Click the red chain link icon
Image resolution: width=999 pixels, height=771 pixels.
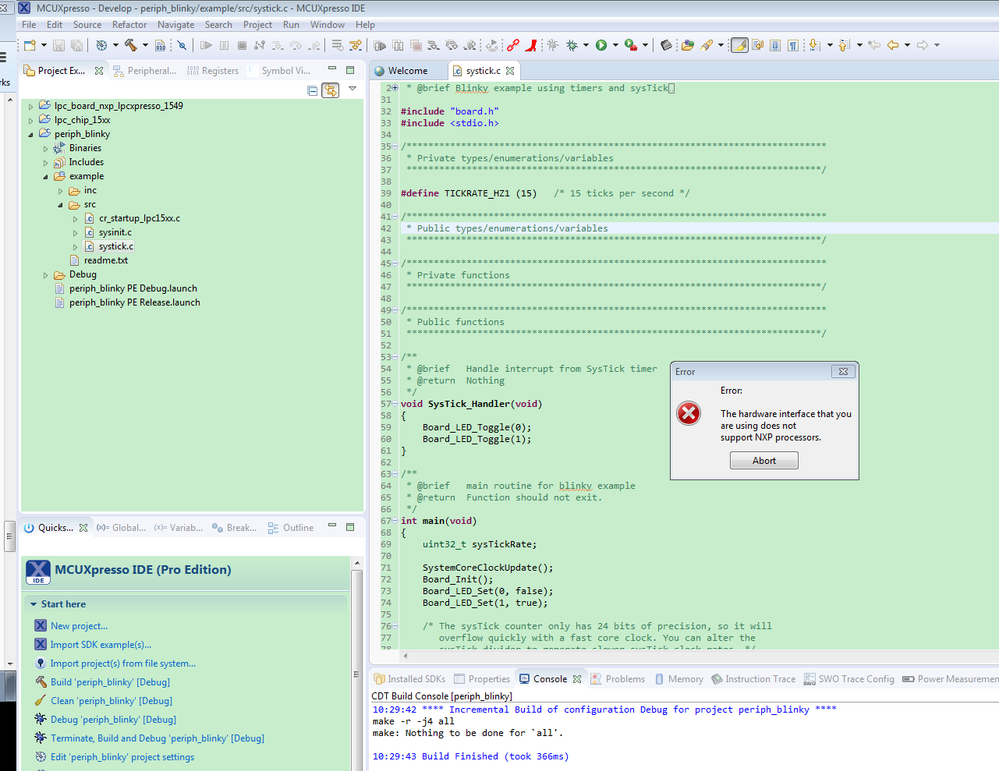(x=513, y=45)
